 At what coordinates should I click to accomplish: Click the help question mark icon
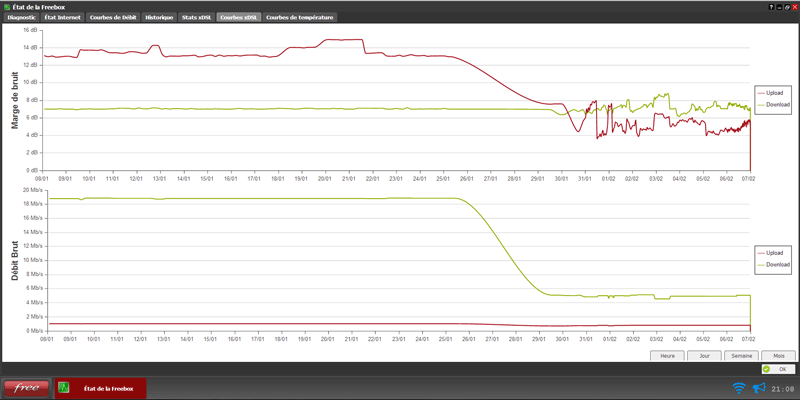click(x=770, y=6)
